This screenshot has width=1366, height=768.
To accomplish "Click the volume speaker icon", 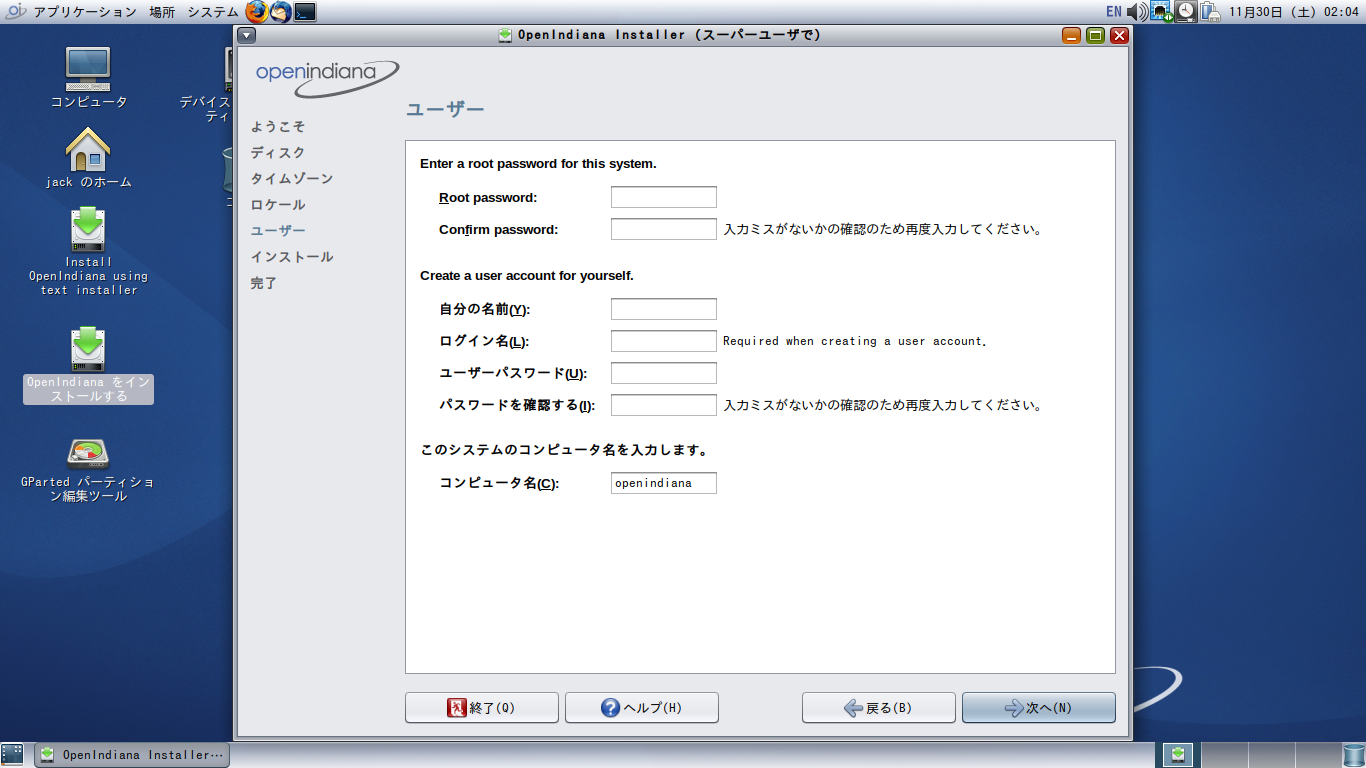I will click(x=1137, y=12).
